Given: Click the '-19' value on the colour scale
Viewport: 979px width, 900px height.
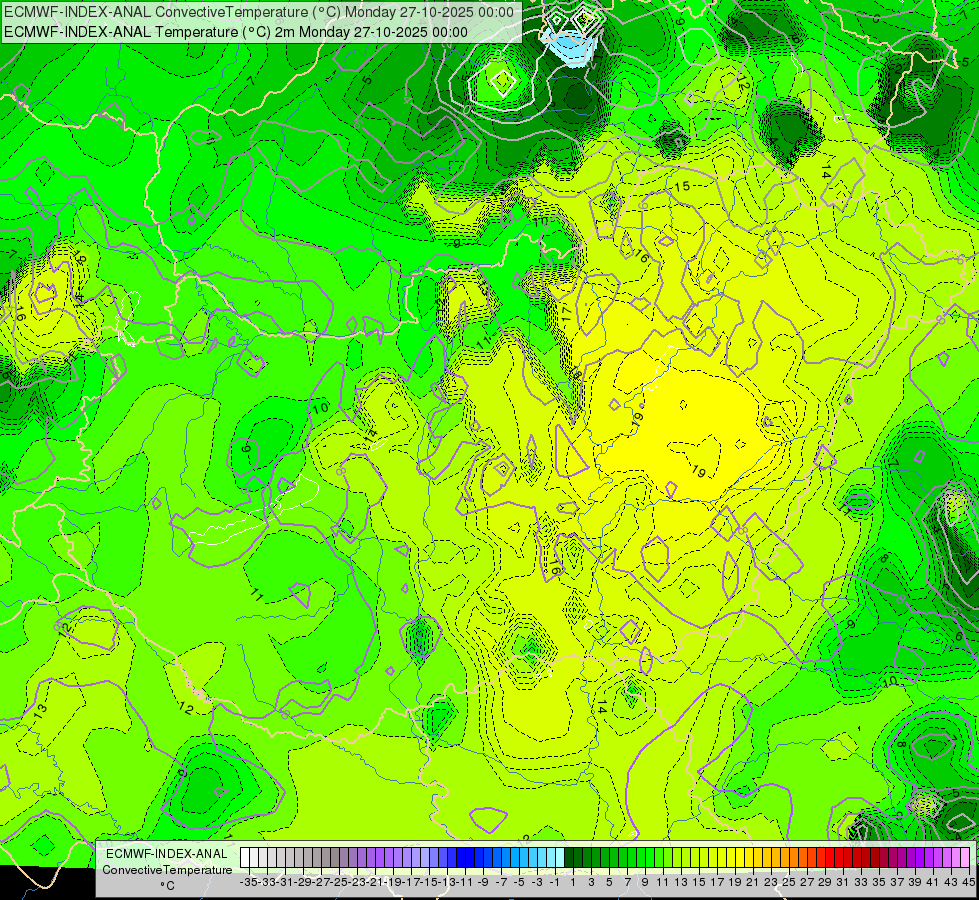Looking at the screenshot, I should click(393, 882).
